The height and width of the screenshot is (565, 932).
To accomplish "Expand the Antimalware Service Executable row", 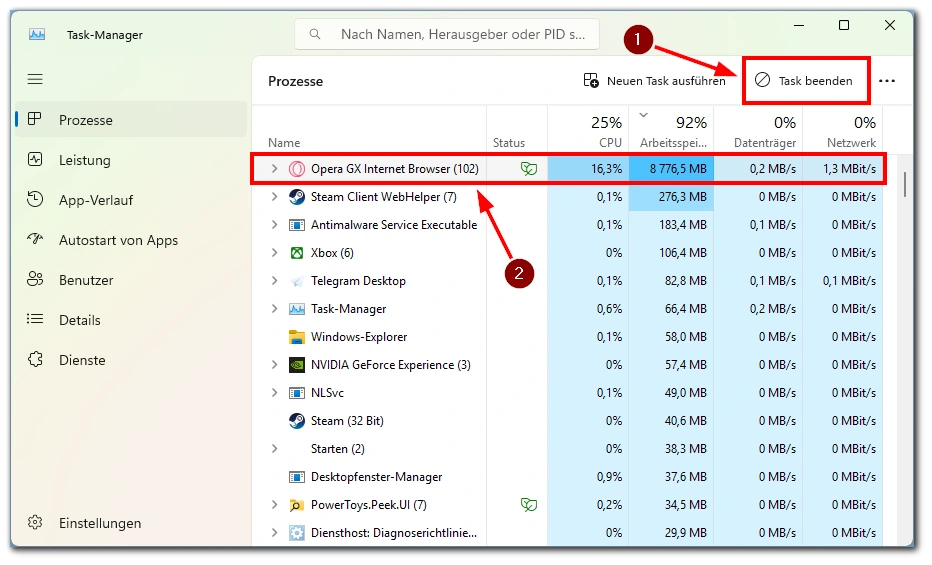I will coord(274,225).
